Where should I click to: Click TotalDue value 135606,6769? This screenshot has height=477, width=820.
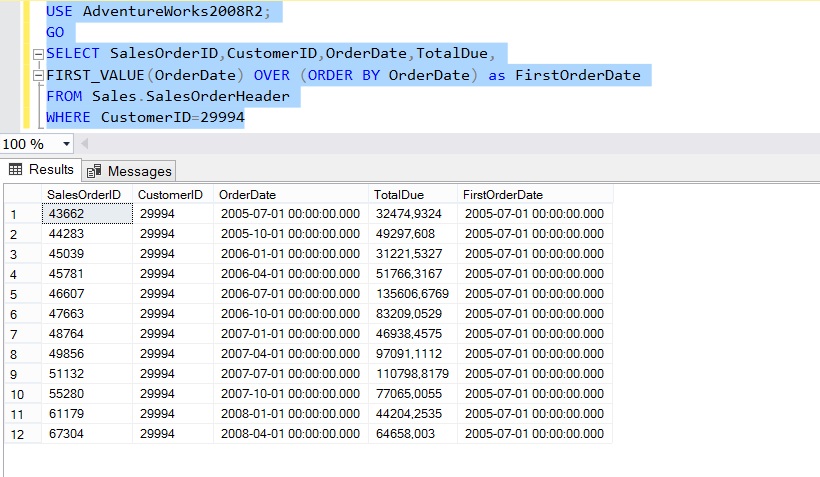pyautogui.click(x=413, y=294)
